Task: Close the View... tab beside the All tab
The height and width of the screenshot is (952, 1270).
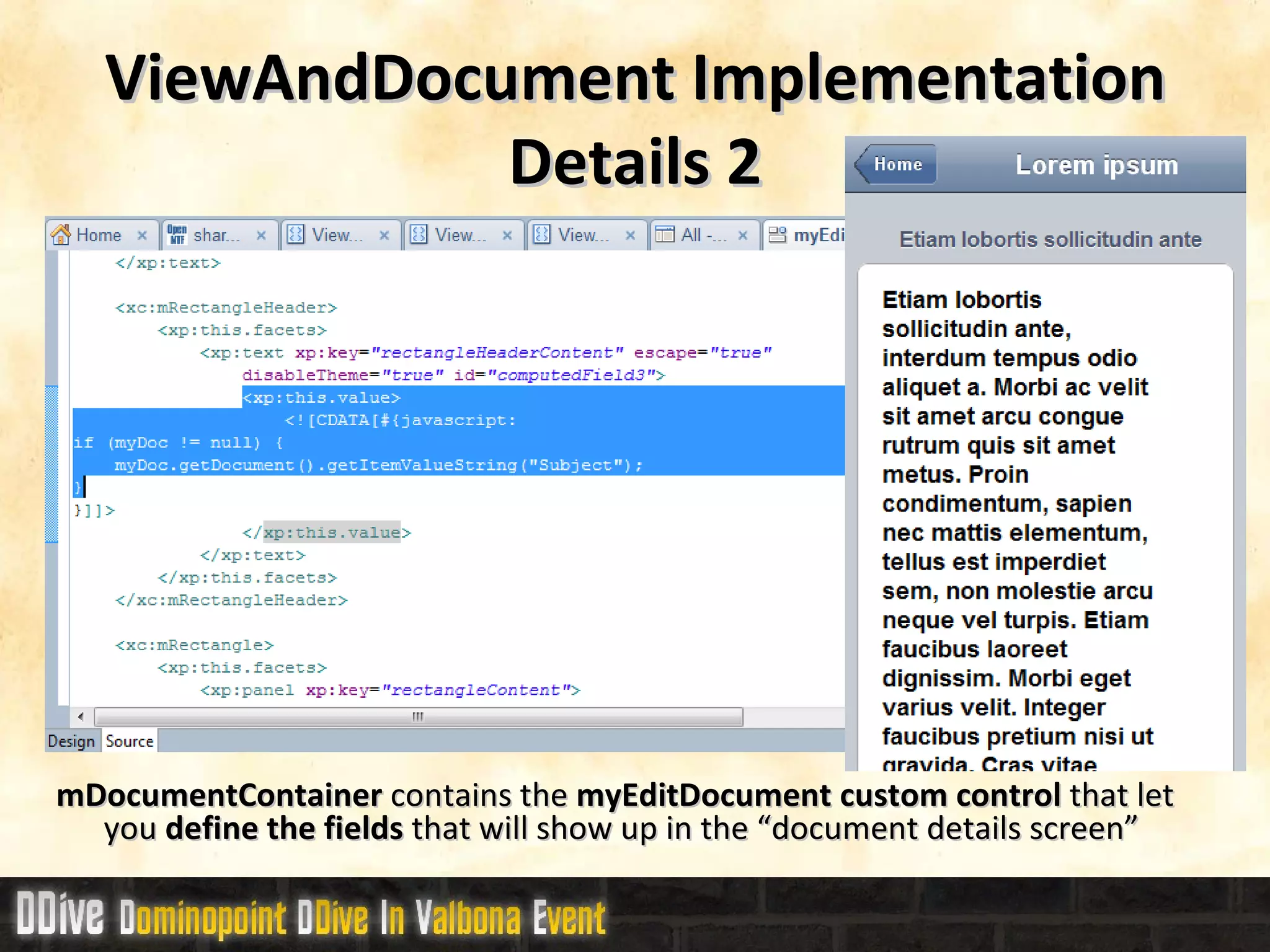Action: [630, 236]
